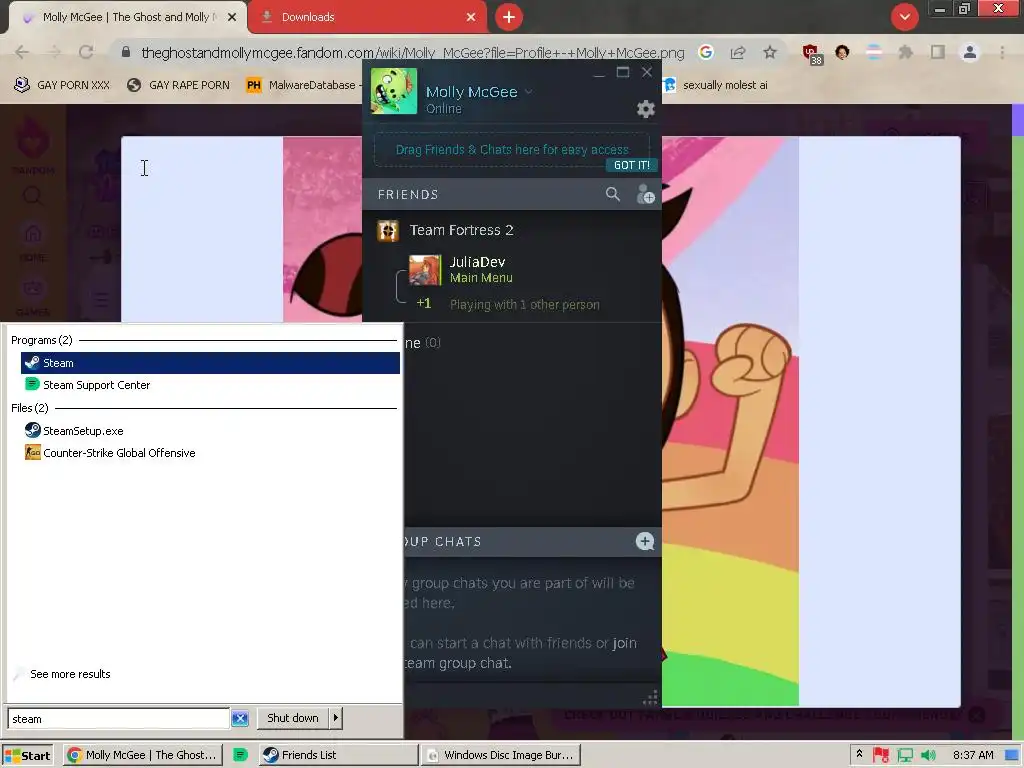Toggle the browser side panel
The image size is (1024, 768).
pyautogui.click(x=938, y=52)
